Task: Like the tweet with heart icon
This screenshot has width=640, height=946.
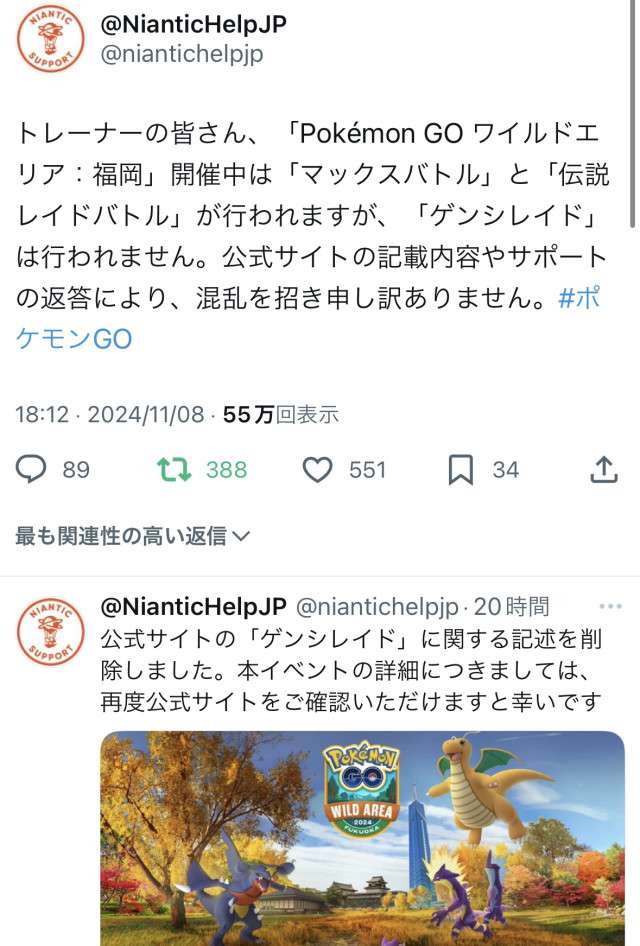Action: [x=317, y=469]
